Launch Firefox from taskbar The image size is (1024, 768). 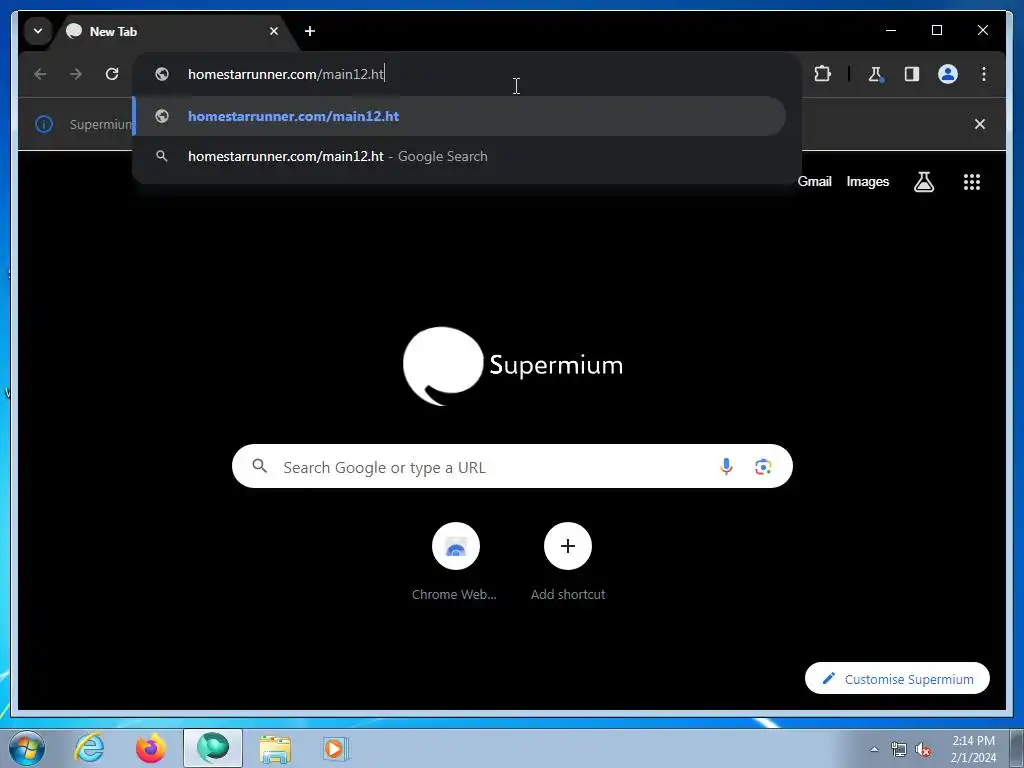click(151, 748)
